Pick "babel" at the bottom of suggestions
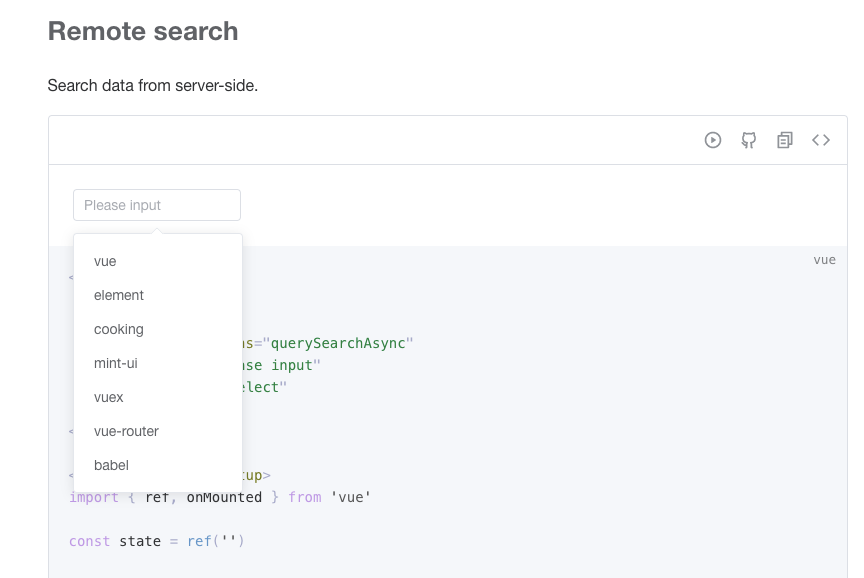Viewport: 864px width, 578px height. (111, 465)
